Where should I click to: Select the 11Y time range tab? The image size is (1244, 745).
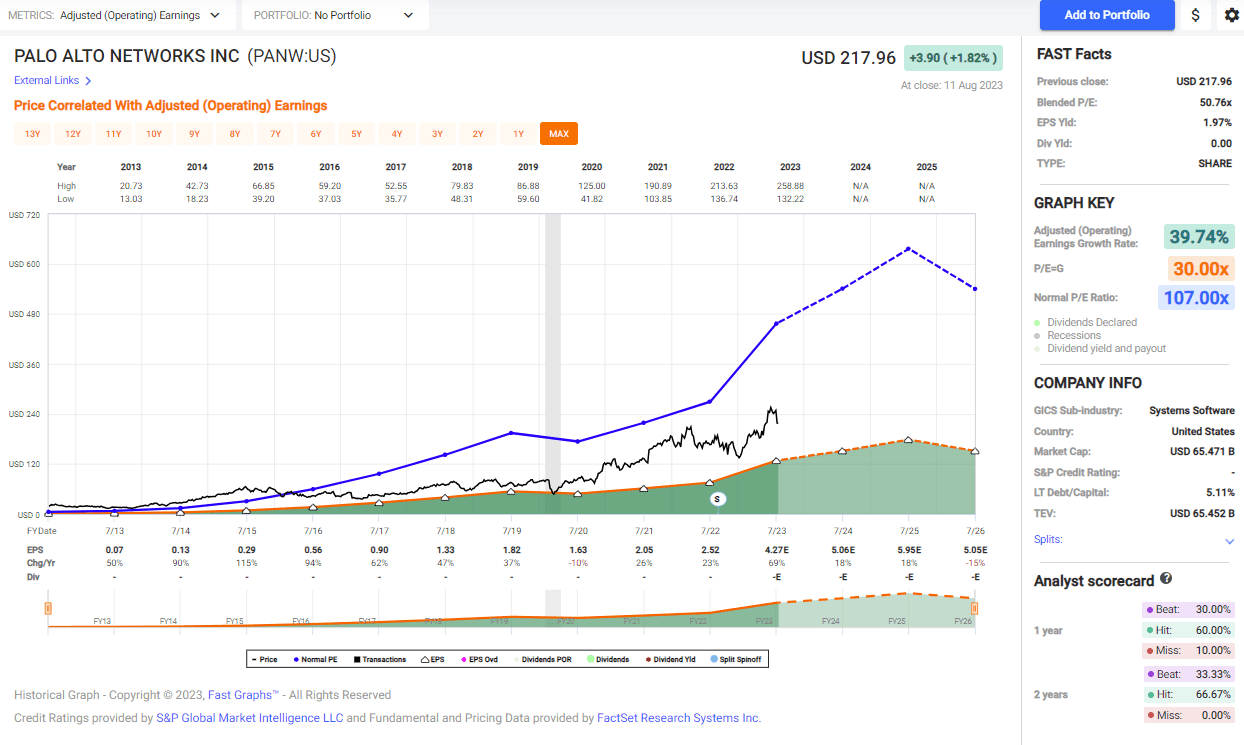pyautogui.click(x=113, y=134)
